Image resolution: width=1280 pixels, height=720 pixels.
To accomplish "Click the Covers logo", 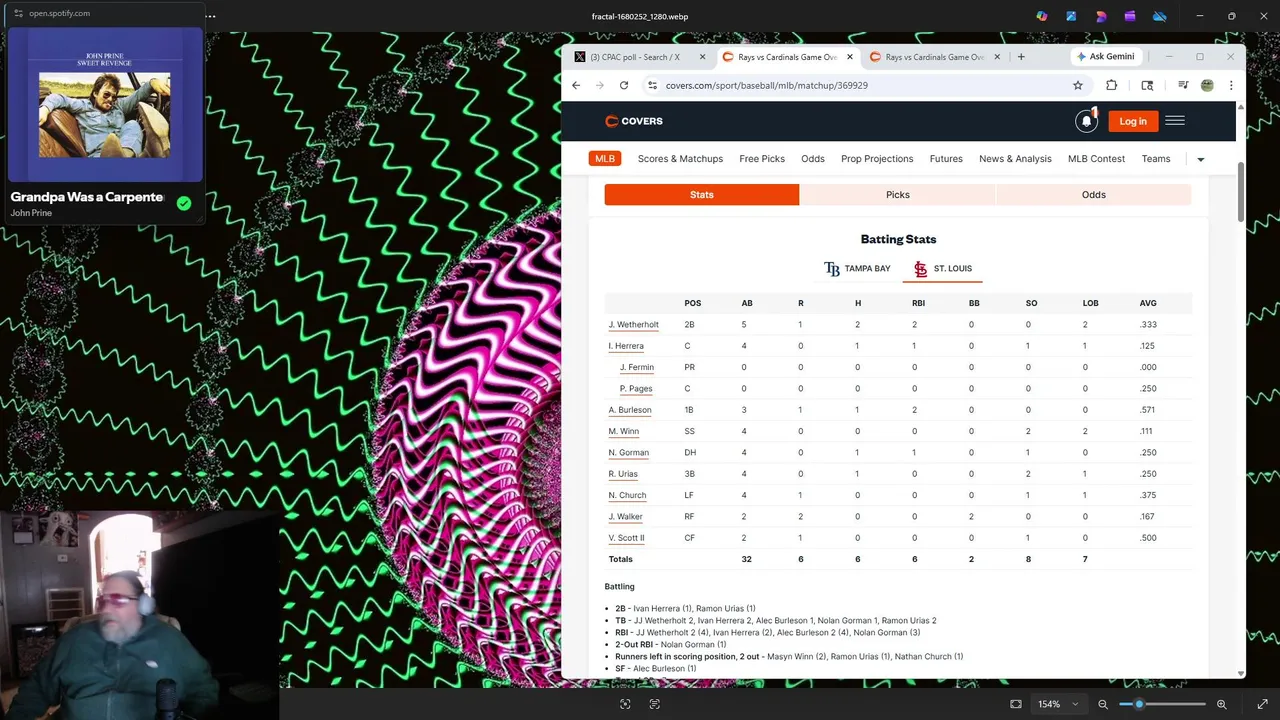I will pos(634,121).
